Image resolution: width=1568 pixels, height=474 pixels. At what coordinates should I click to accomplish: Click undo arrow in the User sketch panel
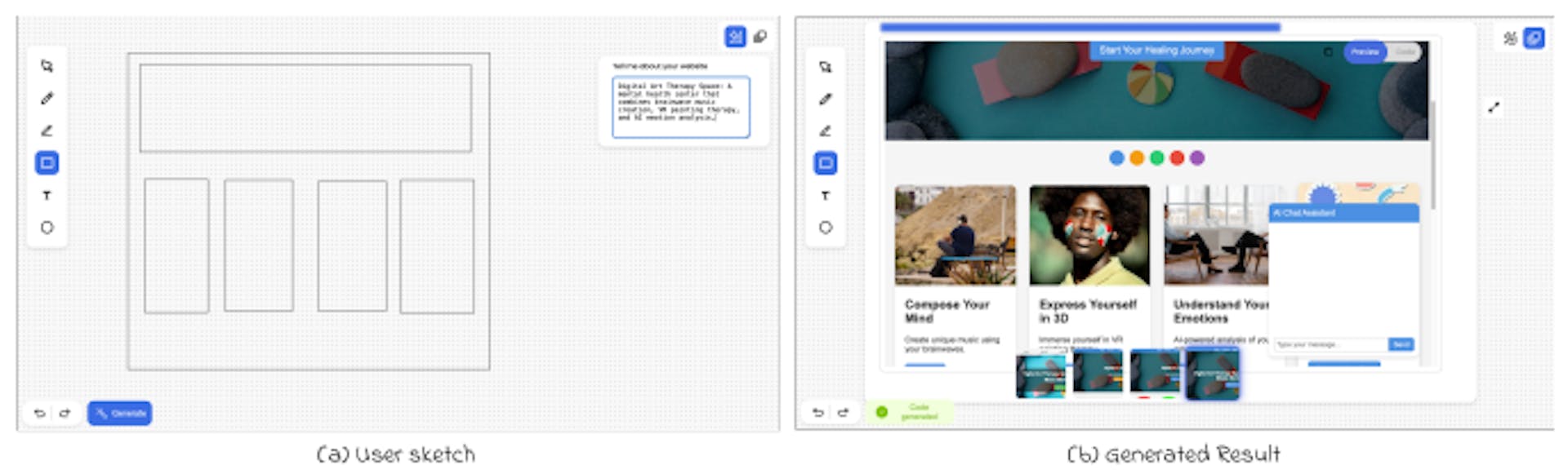[x=39, y=414]
